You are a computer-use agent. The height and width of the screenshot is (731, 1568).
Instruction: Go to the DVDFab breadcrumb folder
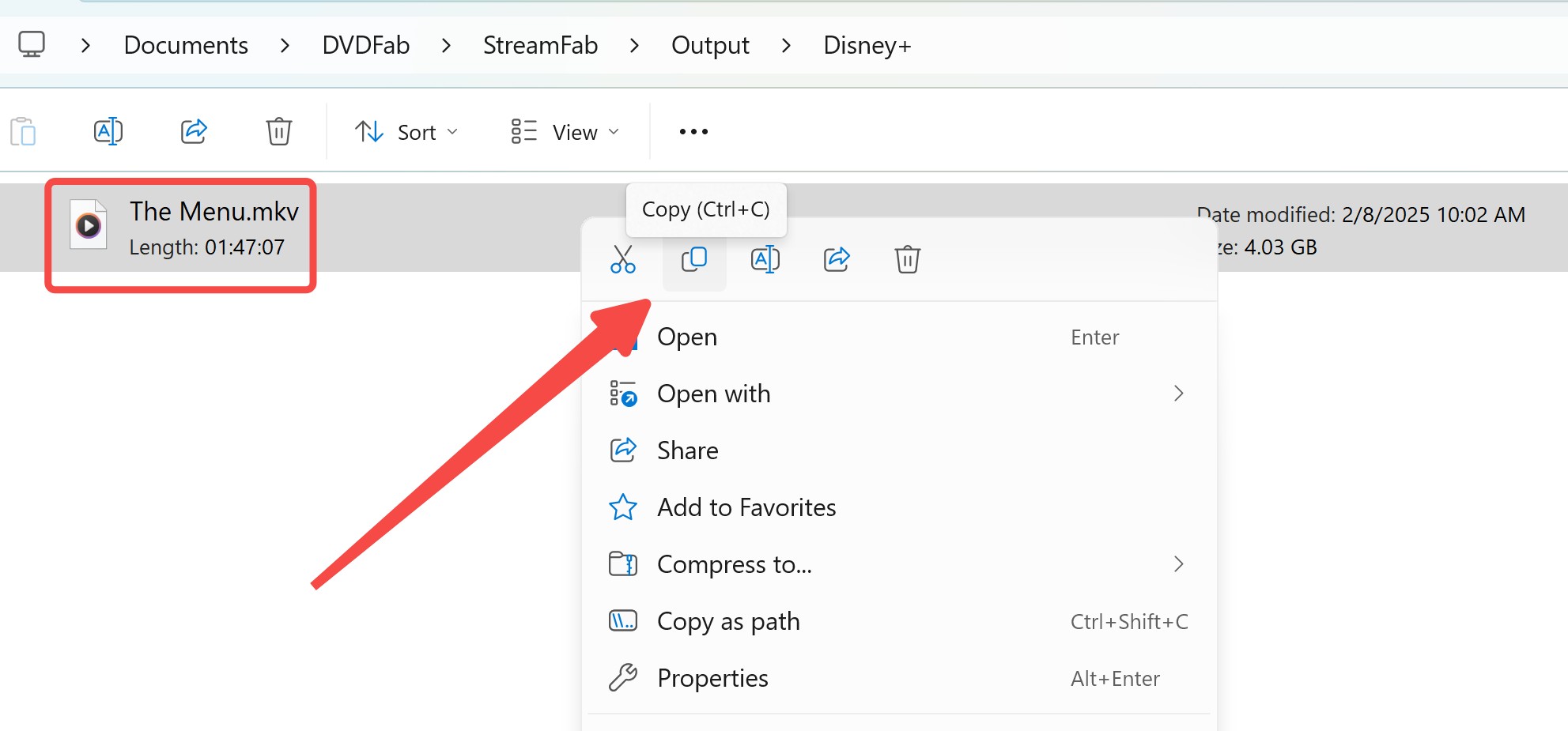click(365, 45)
